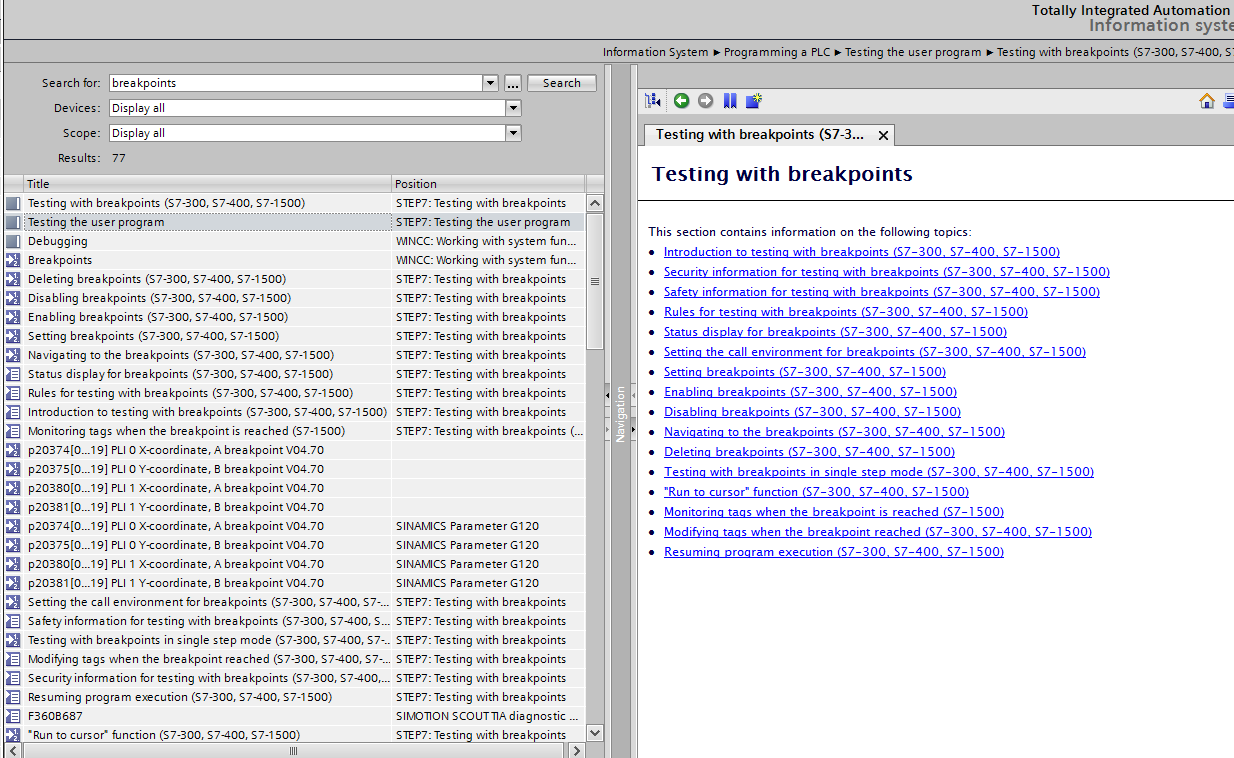Open Monitoring tags when breakpoint reached link

[834, 512]
